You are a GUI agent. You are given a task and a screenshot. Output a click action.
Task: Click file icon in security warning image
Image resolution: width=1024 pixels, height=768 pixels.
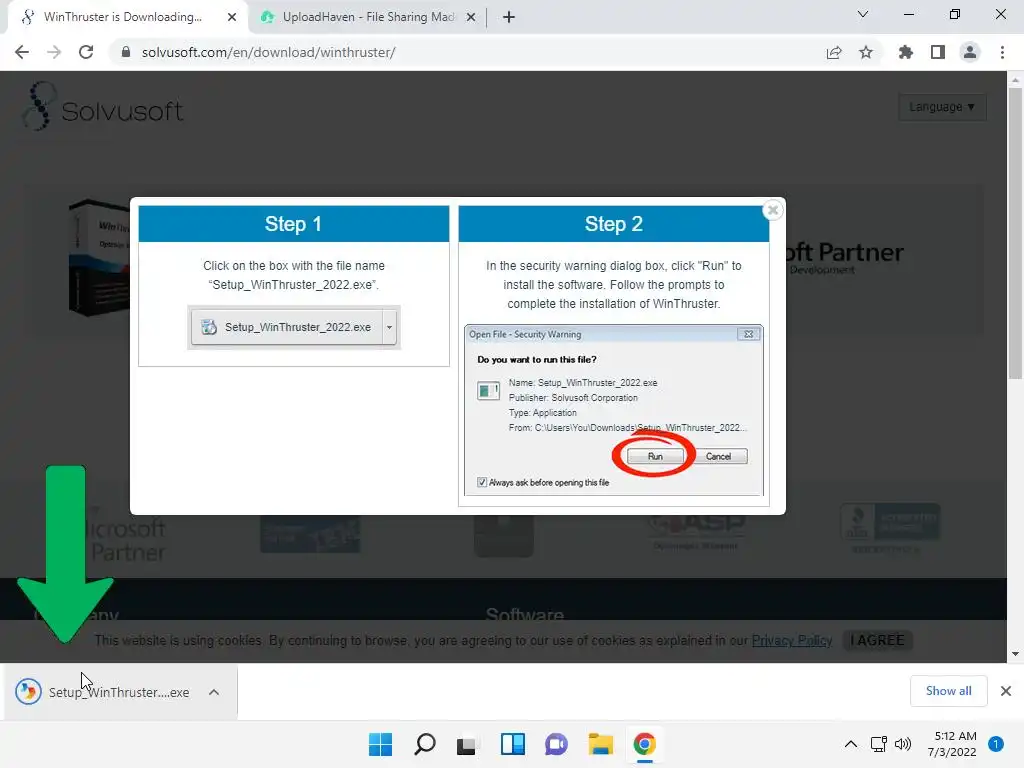pos(488,391)
